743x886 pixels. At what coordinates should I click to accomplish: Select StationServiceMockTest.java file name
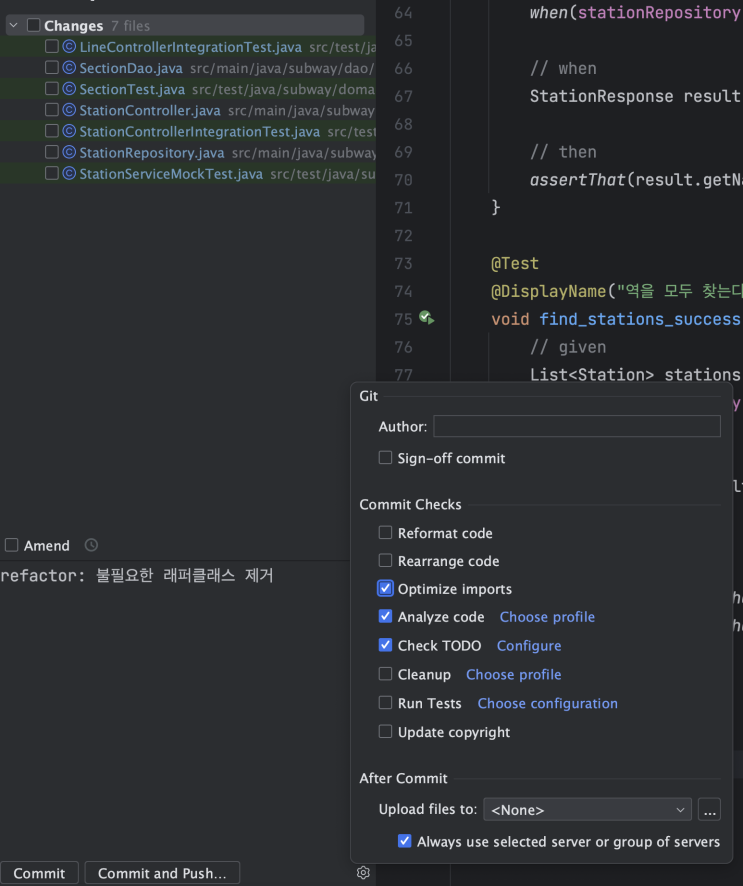[x=171, y=174]
